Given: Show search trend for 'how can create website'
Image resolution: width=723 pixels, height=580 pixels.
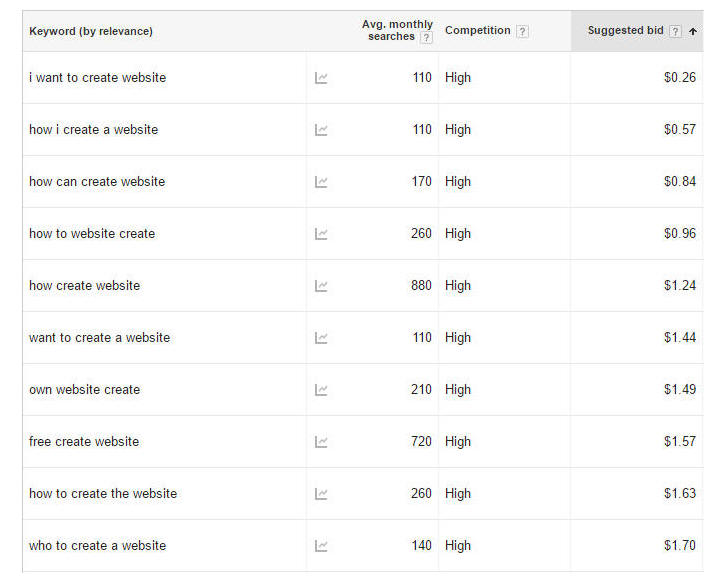Looking at the screenshot, I should coord(321,182).
